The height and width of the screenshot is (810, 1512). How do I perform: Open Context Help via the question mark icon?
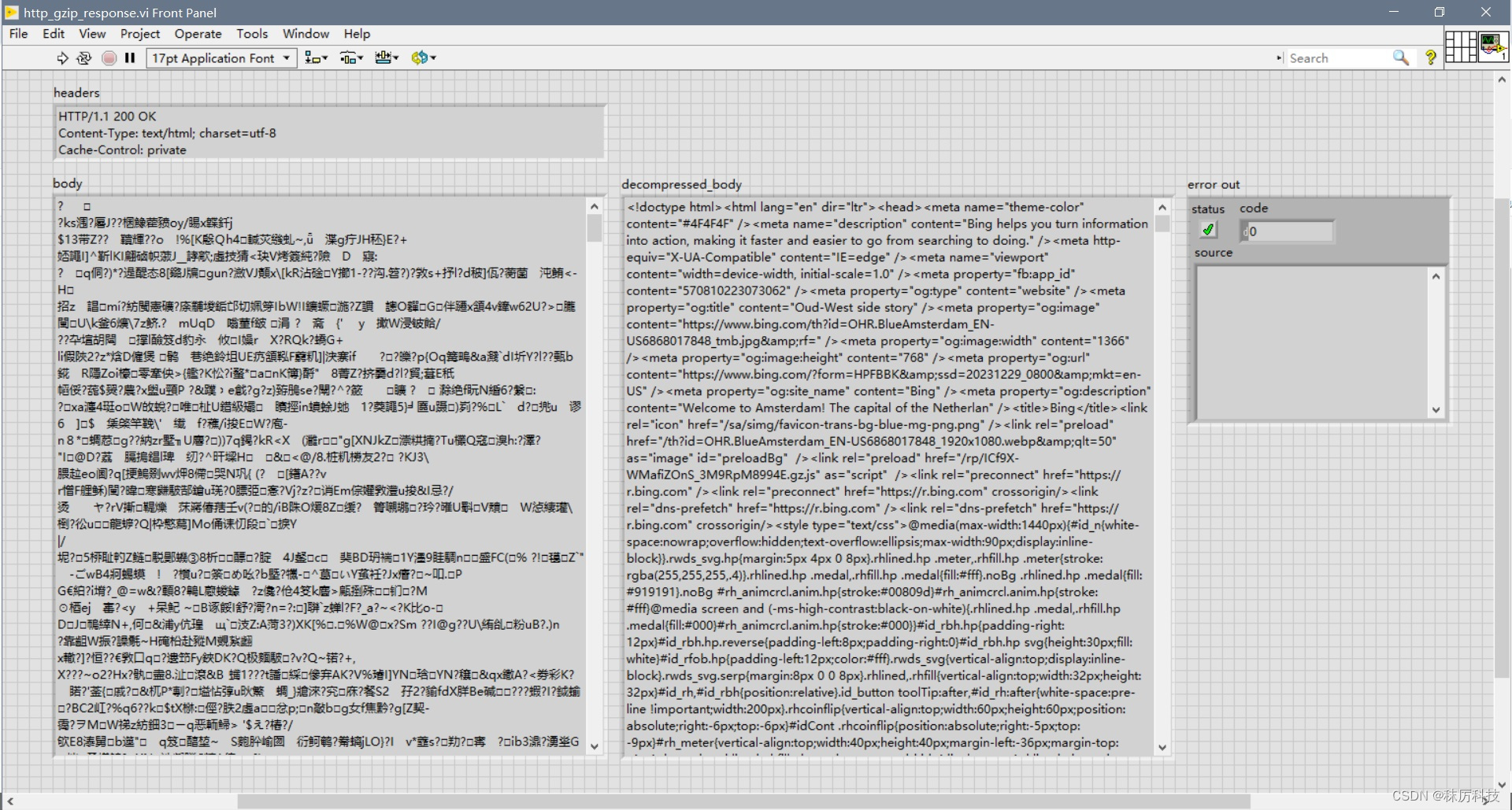(1431, 57)
